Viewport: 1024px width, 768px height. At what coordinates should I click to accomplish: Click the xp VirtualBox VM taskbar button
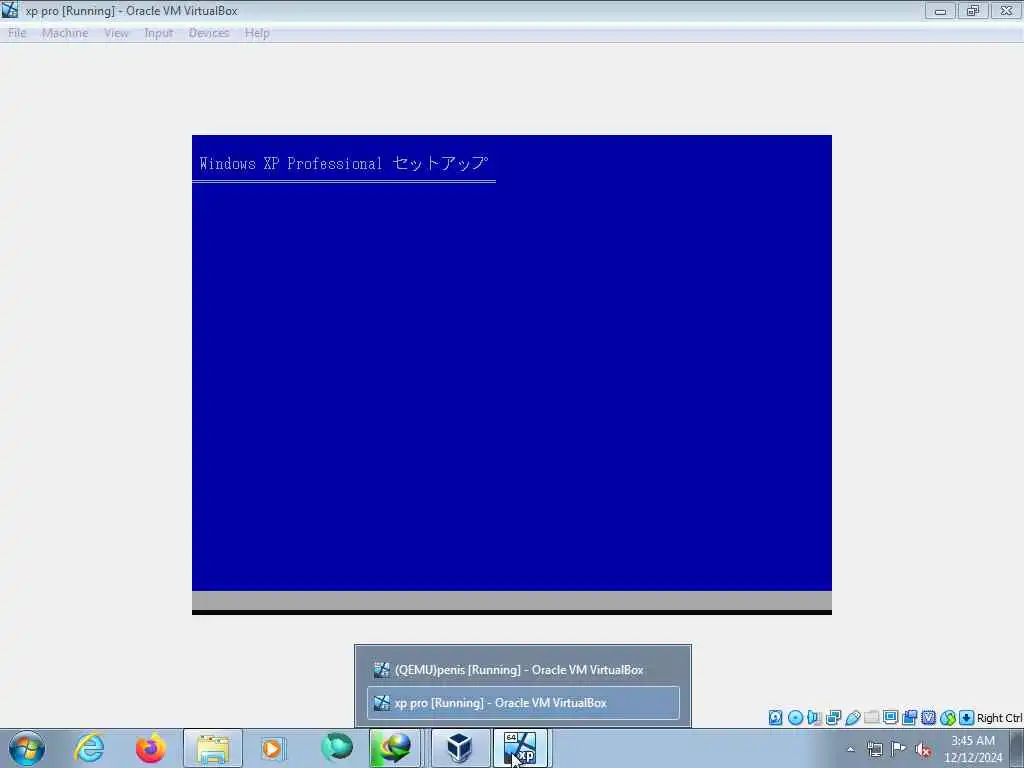coord(520,748)
